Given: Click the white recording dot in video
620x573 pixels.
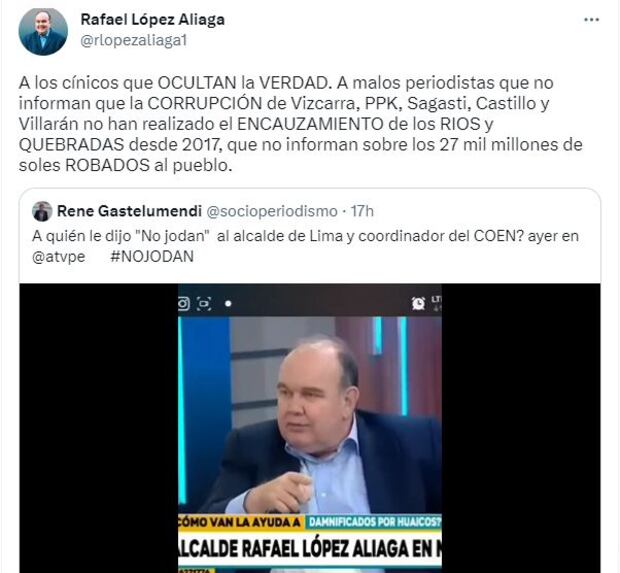Looking at the screenshot, I should 228,304.
